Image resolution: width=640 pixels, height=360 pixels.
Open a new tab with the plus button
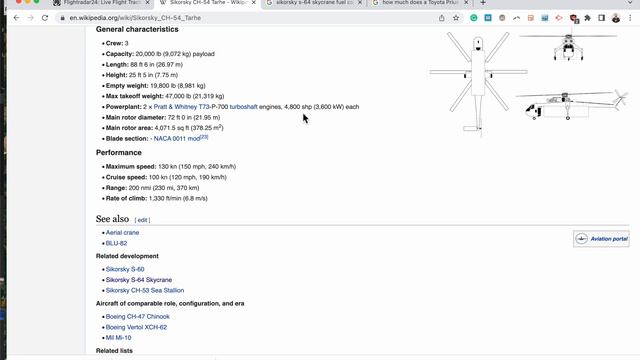pyautogui.click(x=483, y=3)
